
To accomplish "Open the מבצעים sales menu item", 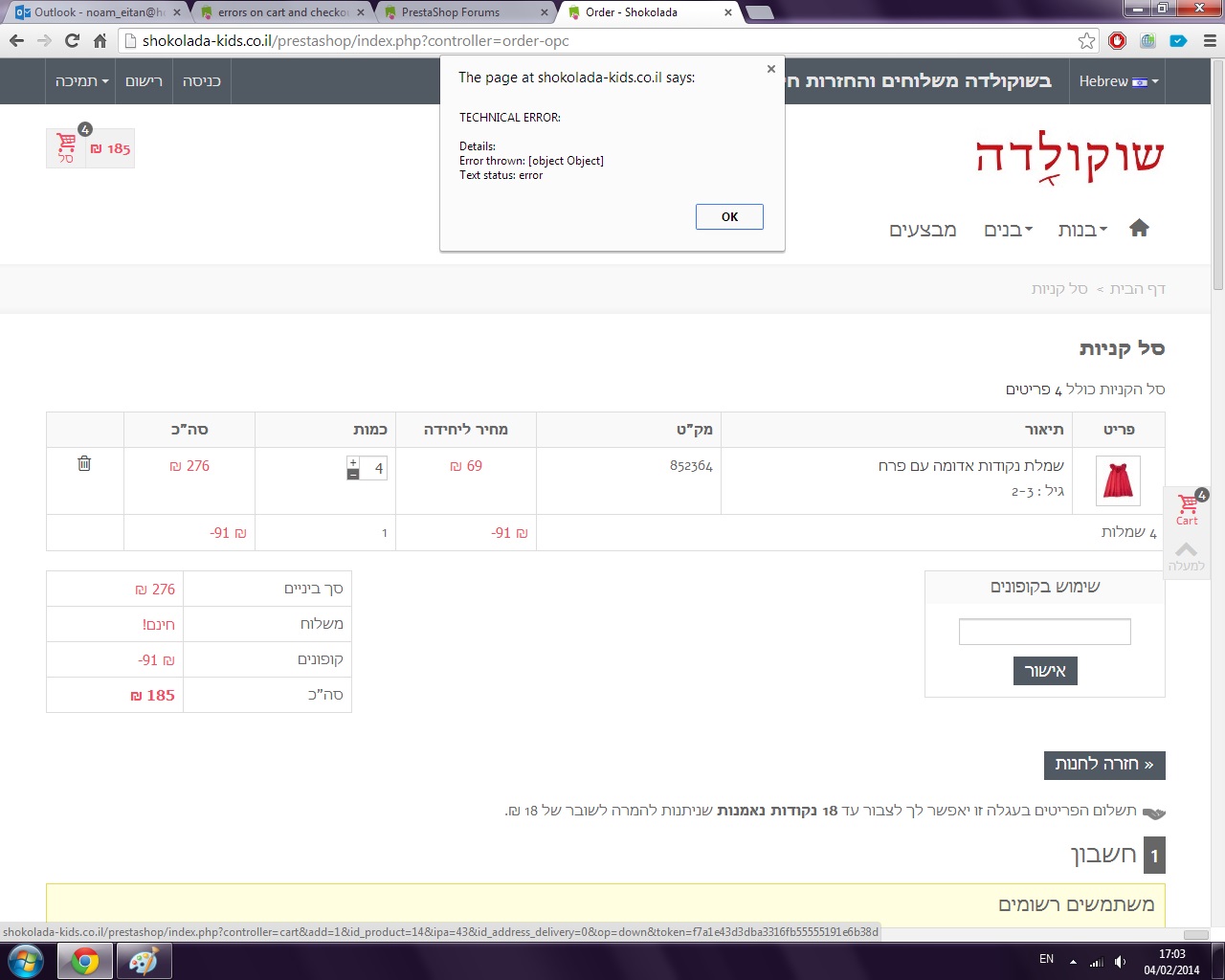I will point(924,230).
